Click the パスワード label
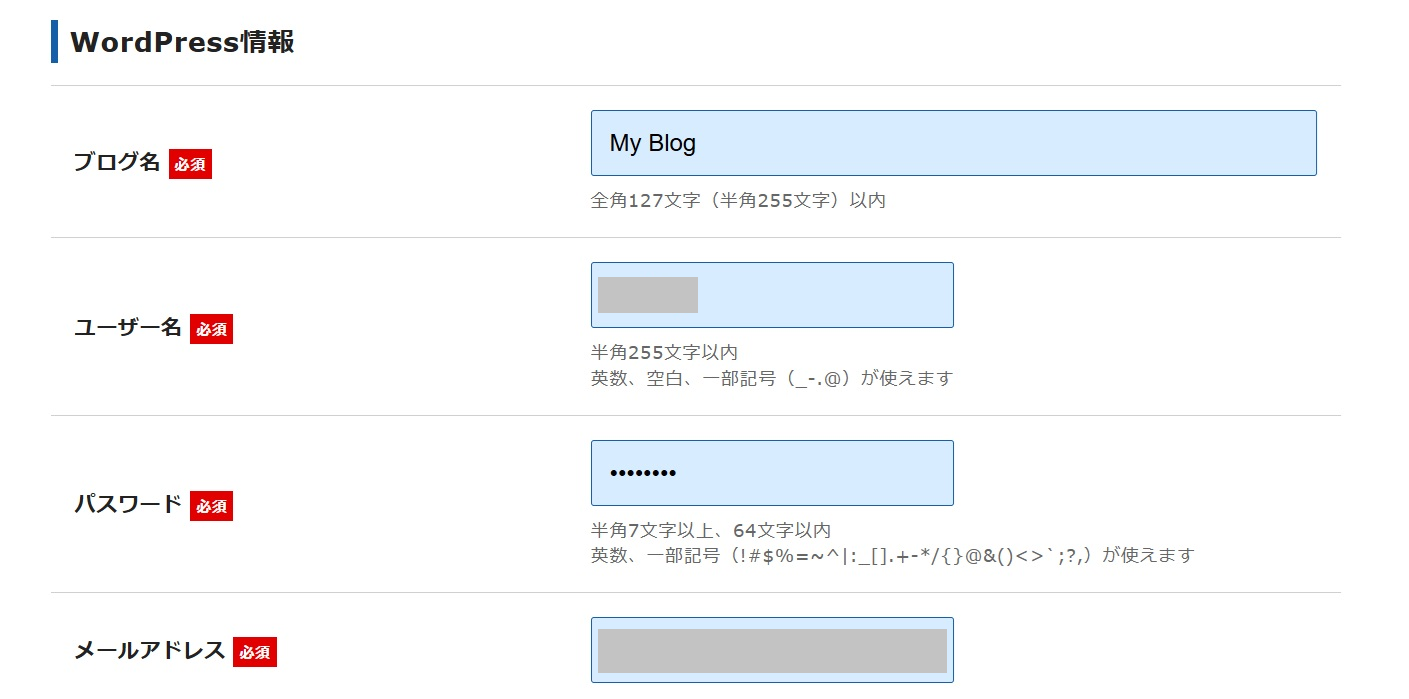The image size is (1409, 699). pyautogui.click(x=127, y=505)
